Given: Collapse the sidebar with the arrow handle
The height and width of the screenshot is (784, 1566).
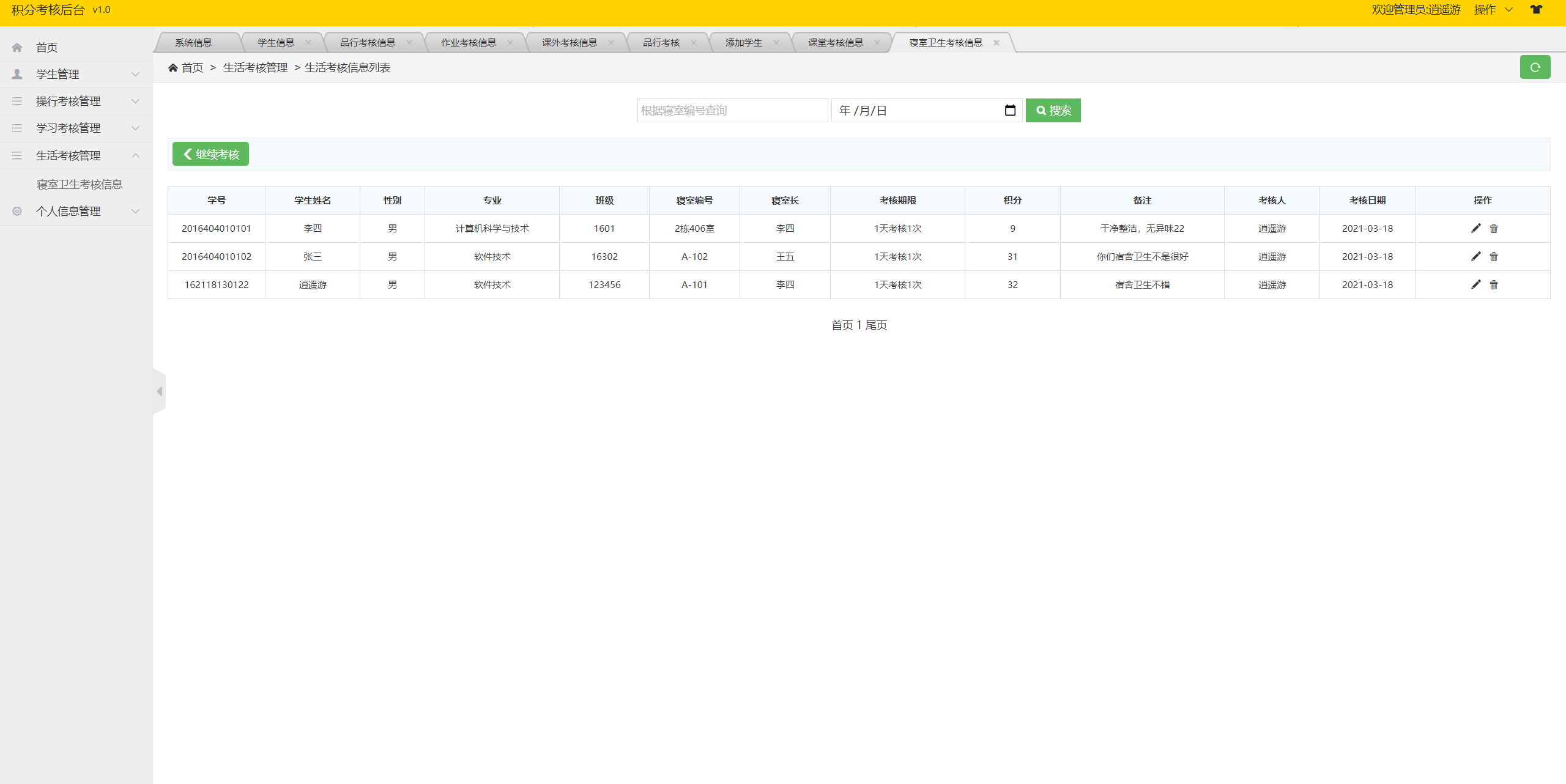Looking at the screenshot, I should (x=159, y=391).
